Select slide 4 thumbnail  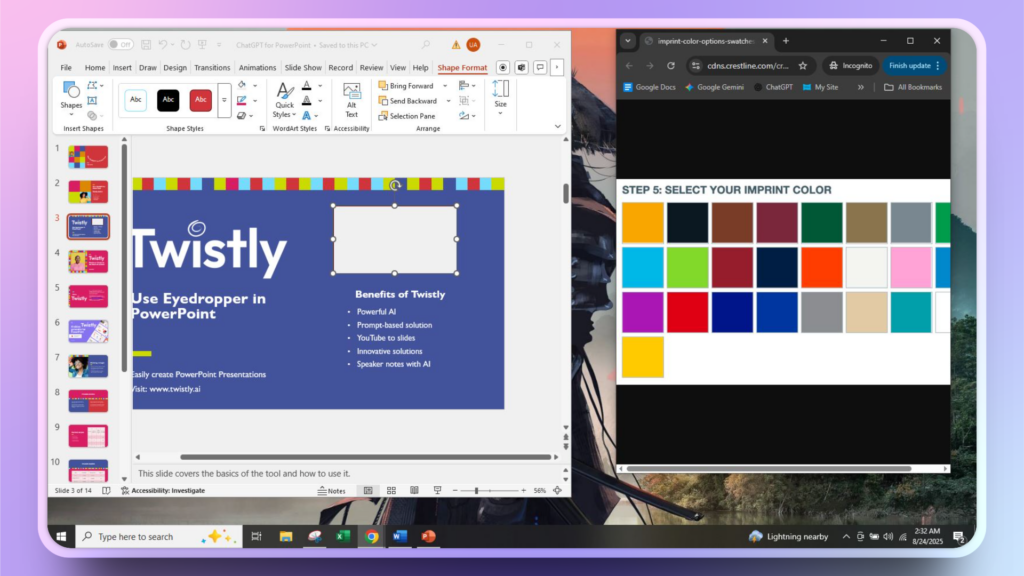tap(88, 261)
